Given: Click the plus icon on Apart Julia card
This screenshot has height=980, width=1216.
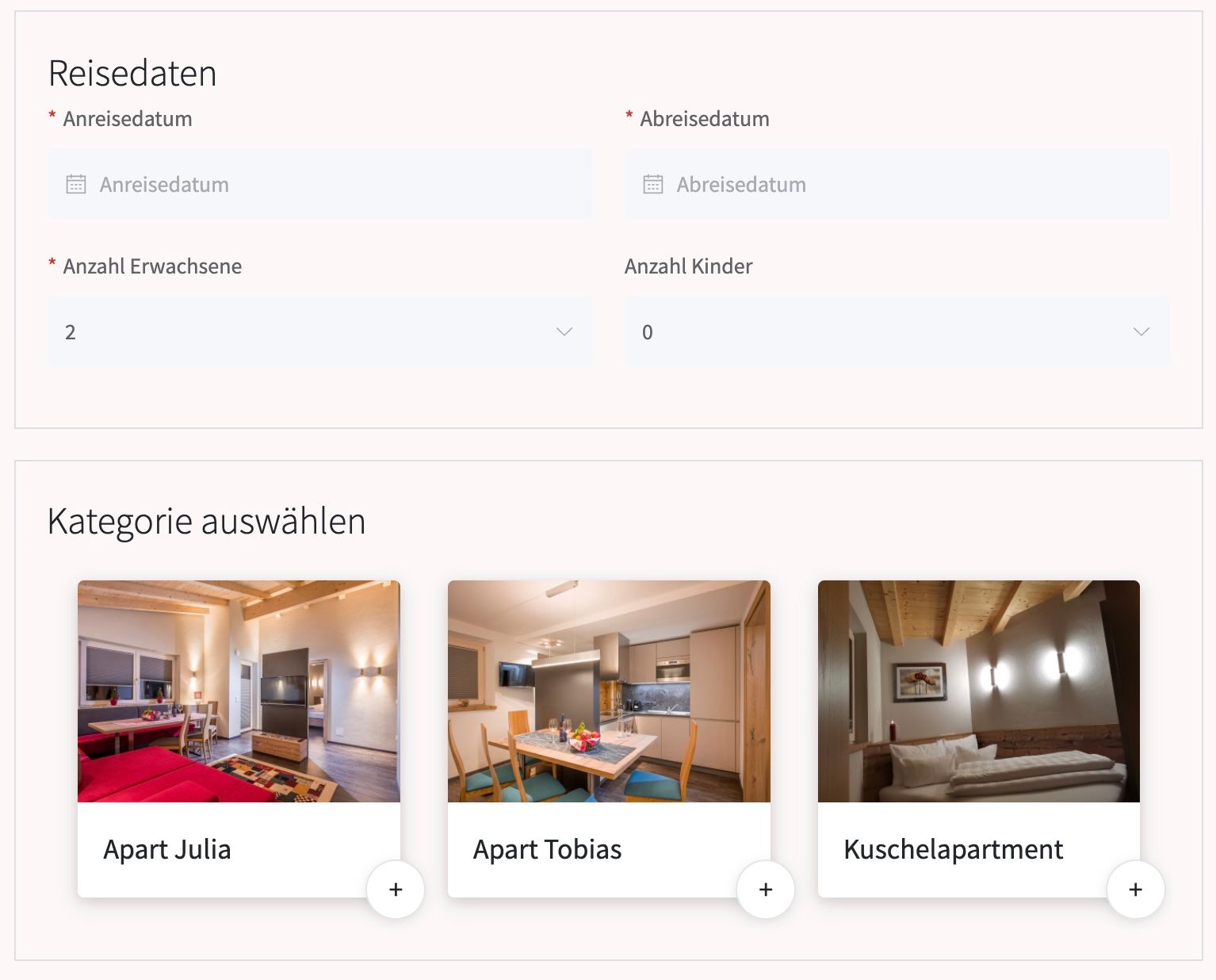Looking at the screenshot, I should tap(395, 890).
